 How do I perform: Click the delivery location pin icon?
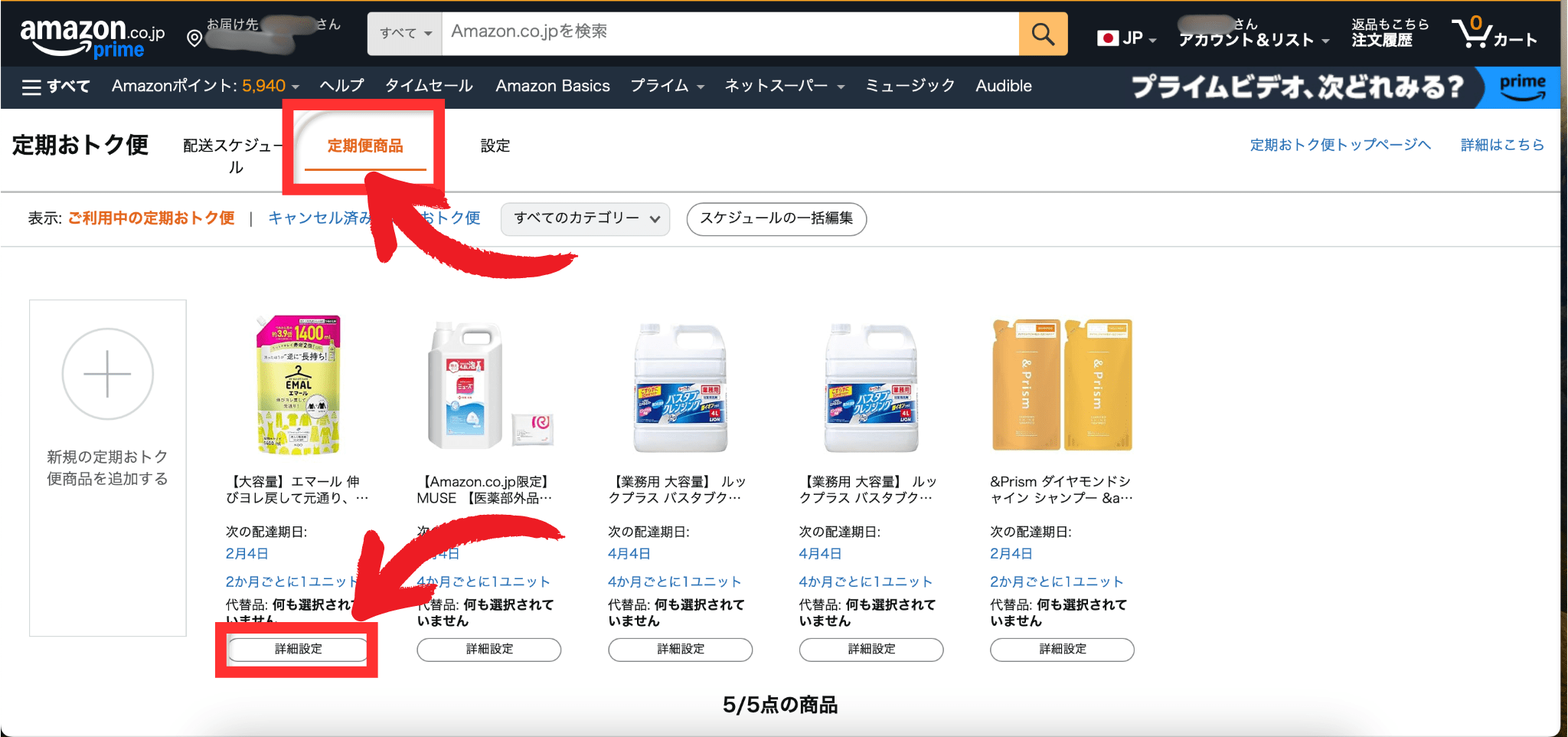[x=195, y=38]
